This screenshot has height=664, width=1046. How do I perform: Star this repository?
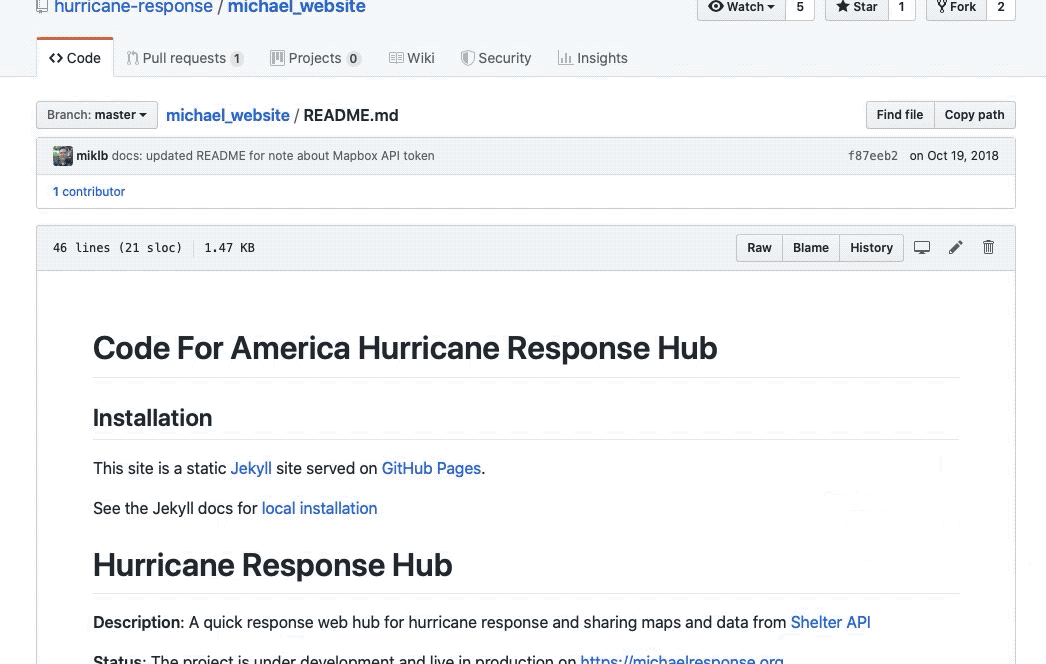tap(857, 8)
